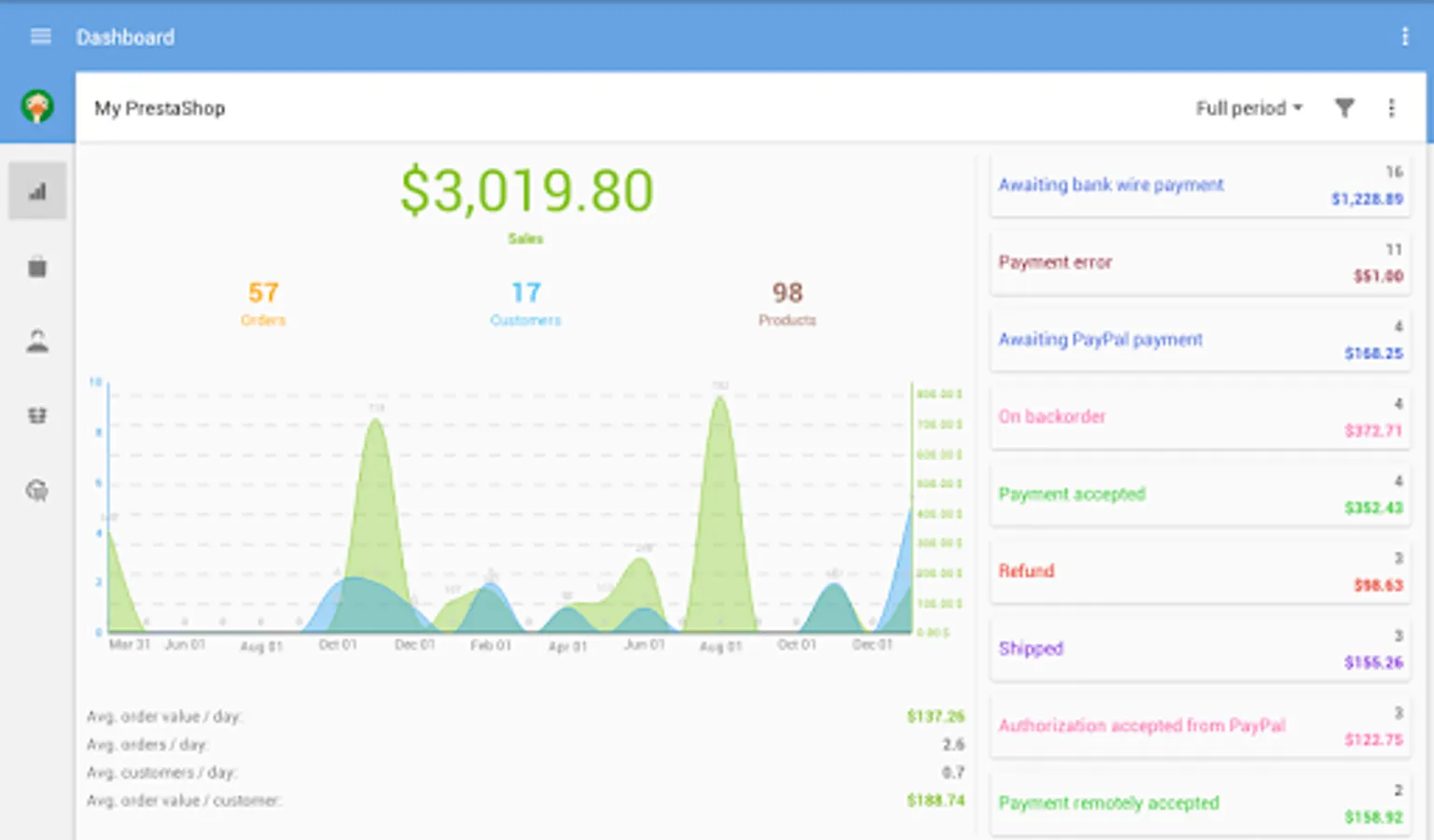Go to orders via the shopping bag icon
The width and height of the screenshot is (1434, 840).
tap(37, 267)
